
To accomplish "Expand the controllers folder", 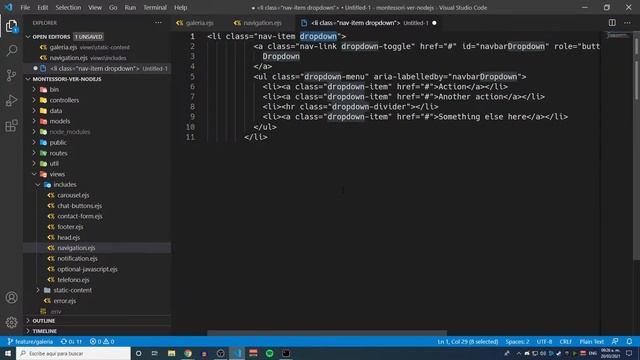I will 64,100.
